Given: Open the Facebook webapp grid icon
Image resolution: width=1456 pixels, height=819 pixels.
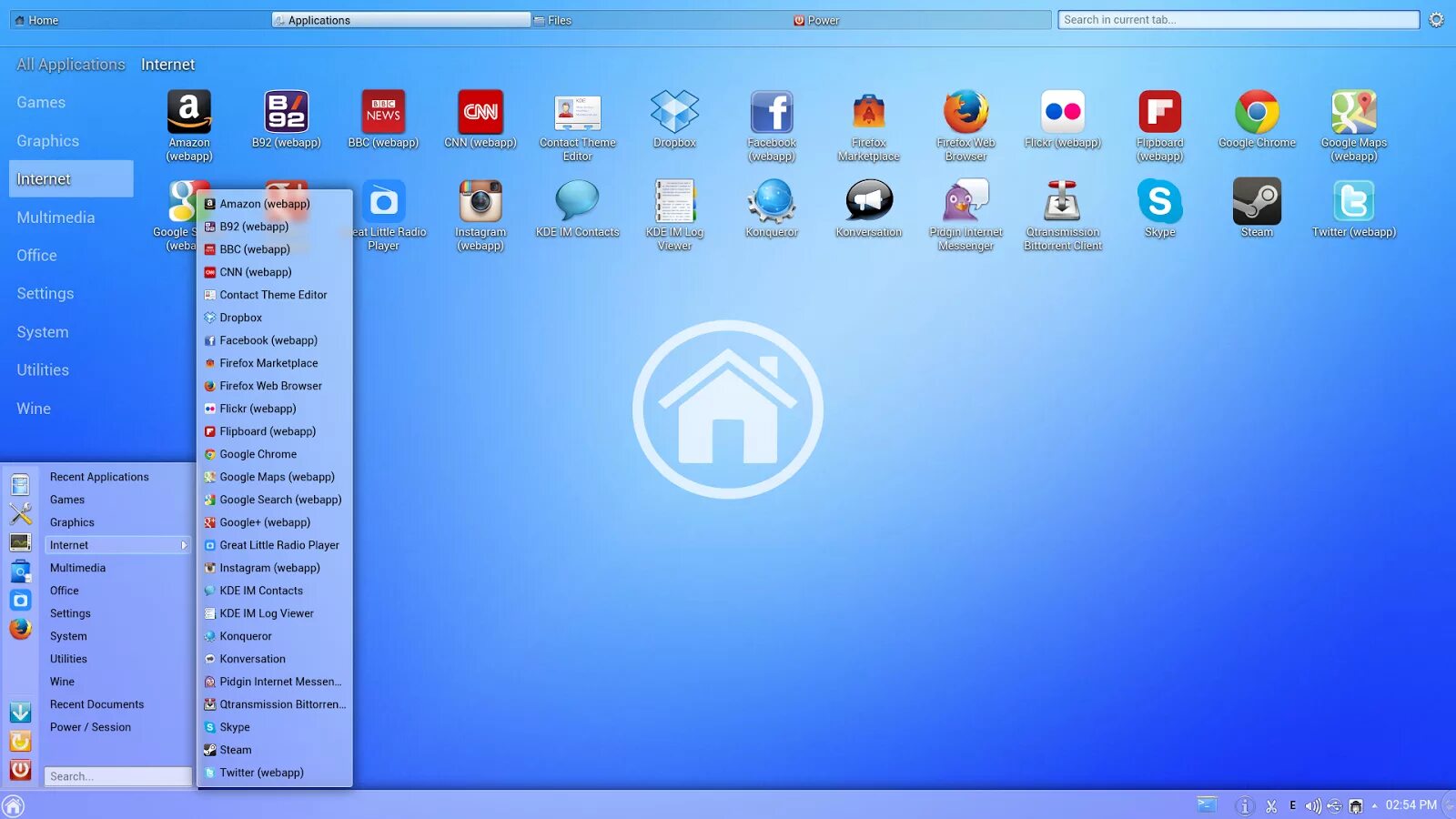Looking at the screenshot, I should pos(772,112).
